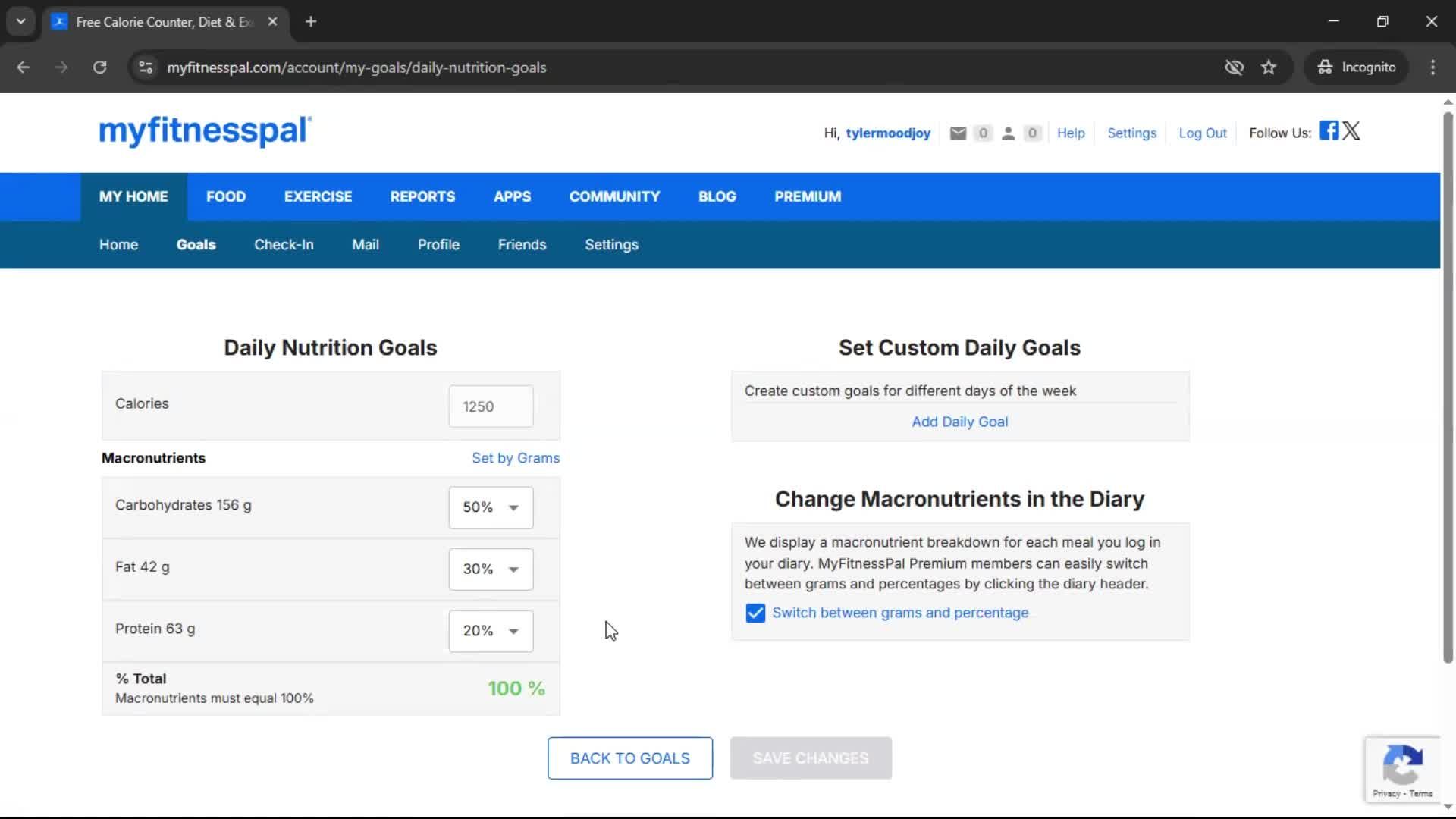1456x819 pixels.
Task: Click the Add Daily Goal link
Action: click(959, 422)
